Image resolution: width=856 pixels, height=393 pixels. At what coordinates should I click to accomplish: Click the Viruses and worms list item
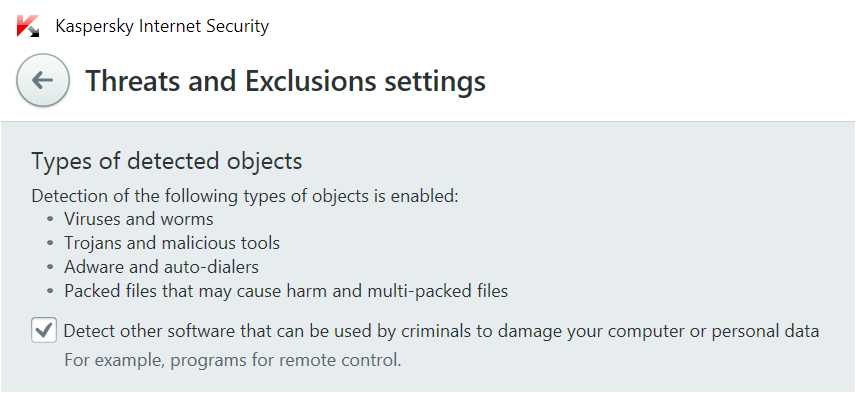[139, 219]
